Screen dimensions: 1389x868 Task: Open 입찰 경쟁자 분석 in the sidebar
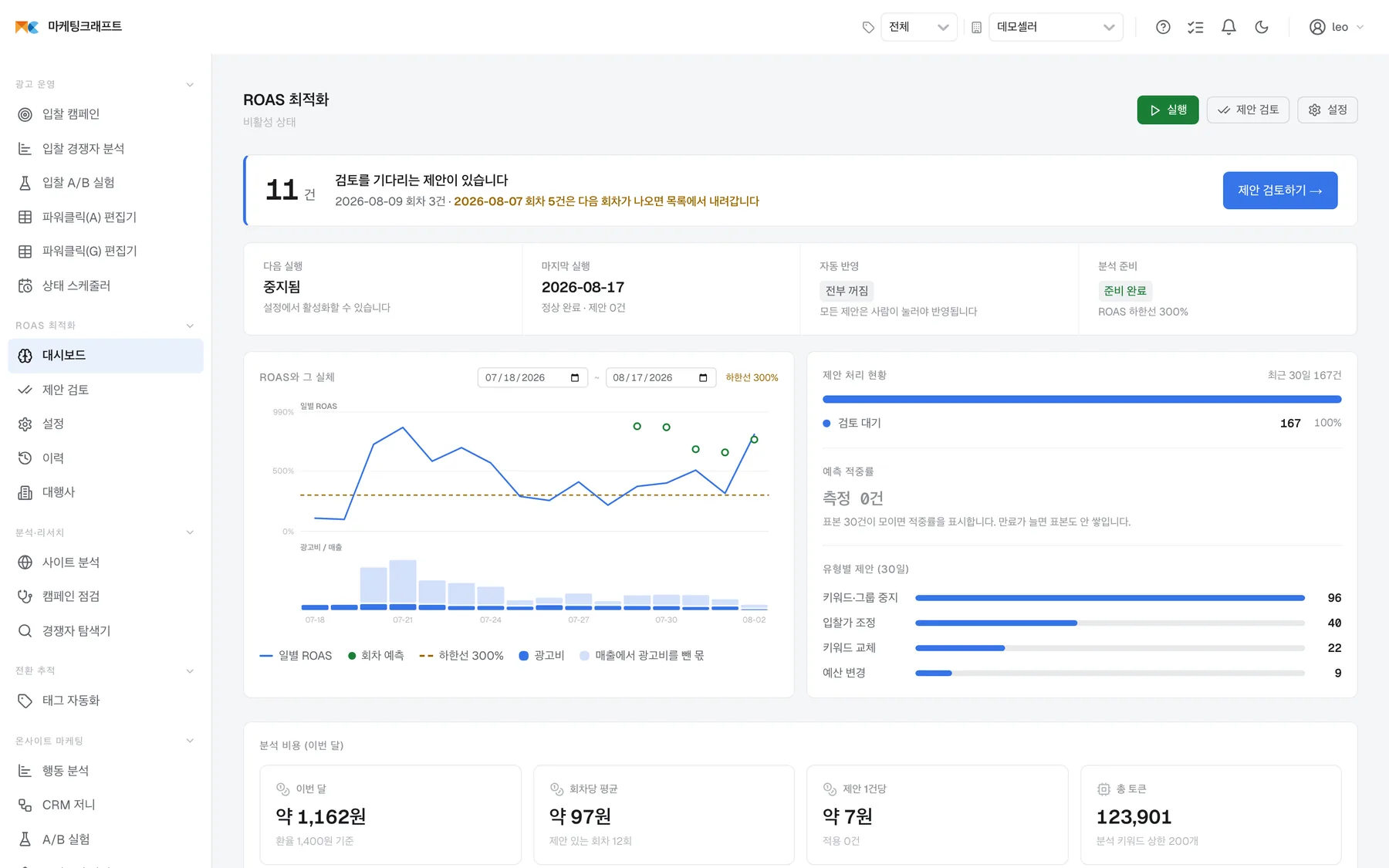tap(106, 149)
